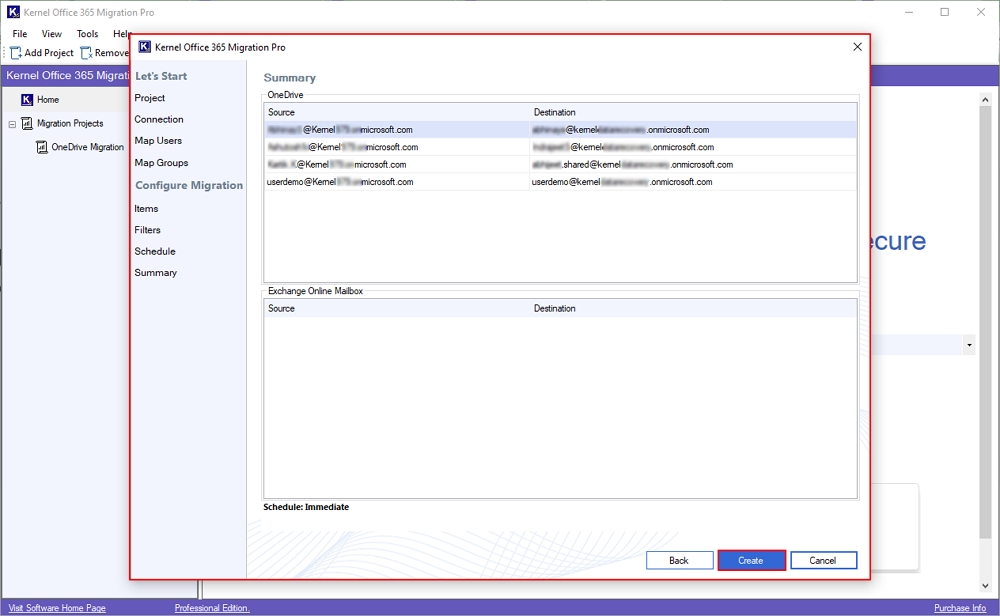Click the Kernel app icon in the main title bar
1000x616 pixels.
coord(12,12)
